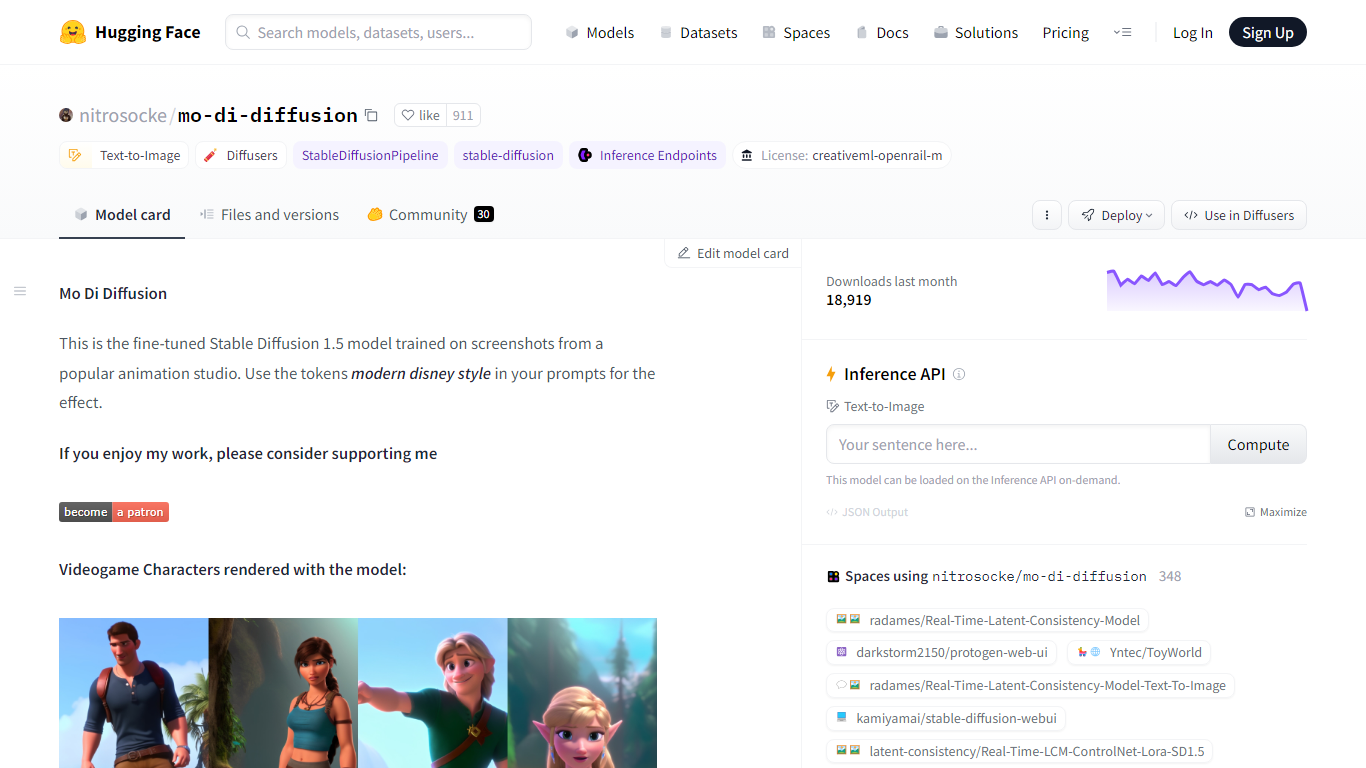This screenshot has width=1366, height=768.
Task: Click the nitrosocke user avatar
Action: tap(66, 115)
